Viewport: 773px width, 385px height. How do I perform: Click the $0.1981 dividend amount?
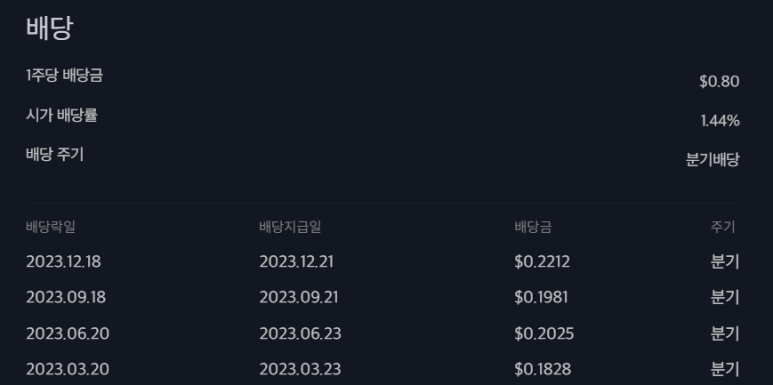click(x=541, y=298)
